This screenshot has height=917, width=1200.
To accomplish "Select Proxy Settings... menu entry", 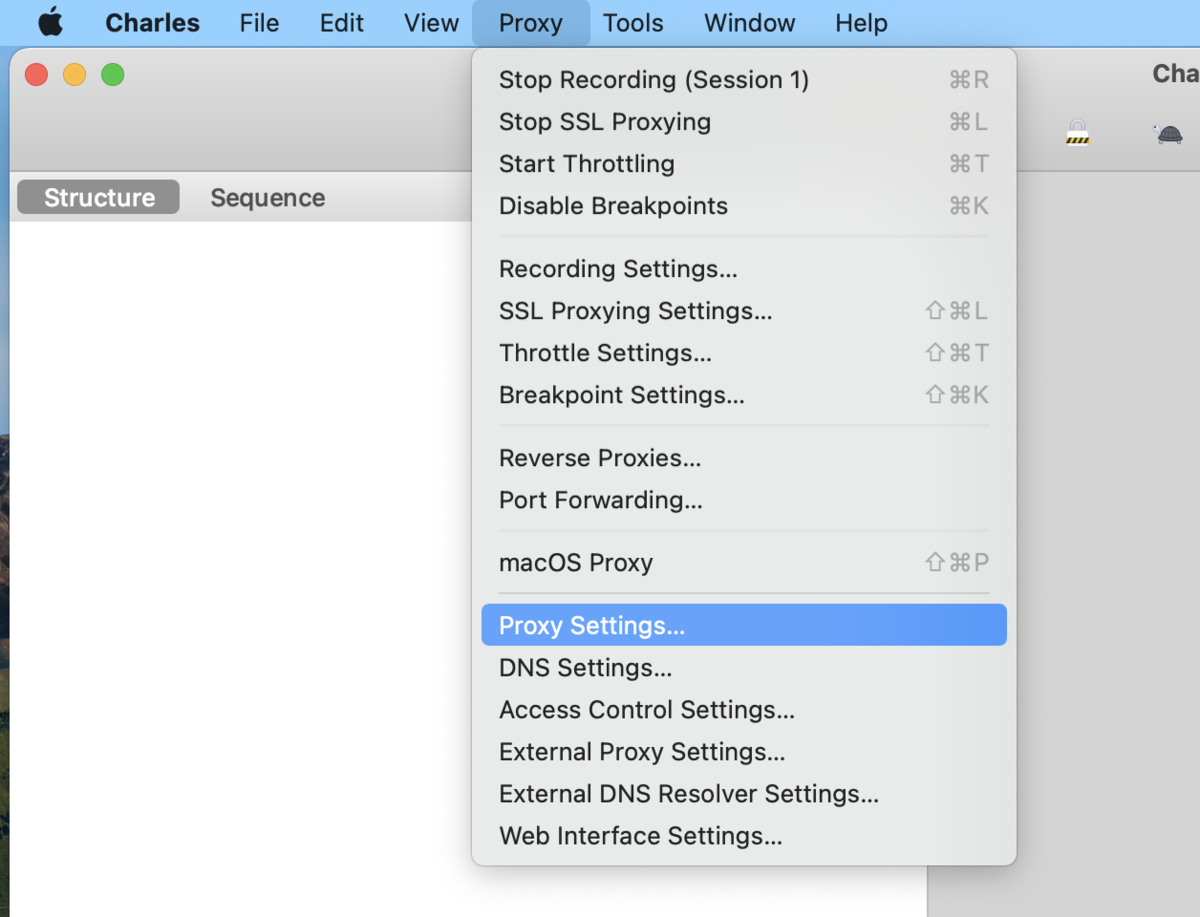I will pos(591,626).
